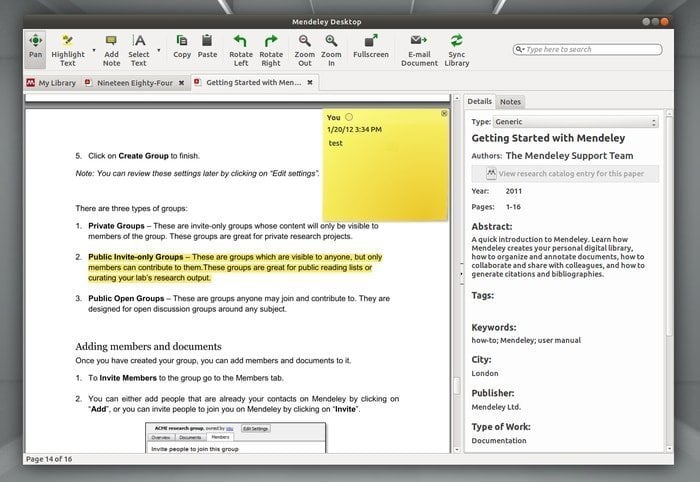Screen dimensions: 700x482
Task: Click the Pages value 1-16
Action: pos(513,207)
